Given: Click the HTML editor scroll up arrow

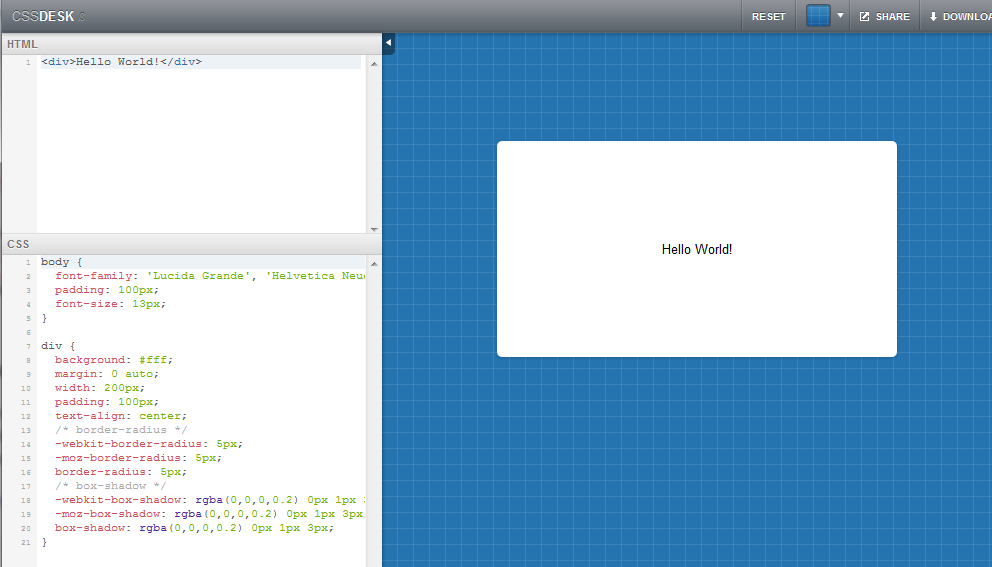Looking at the screenshot, I should tap(374, 64).
